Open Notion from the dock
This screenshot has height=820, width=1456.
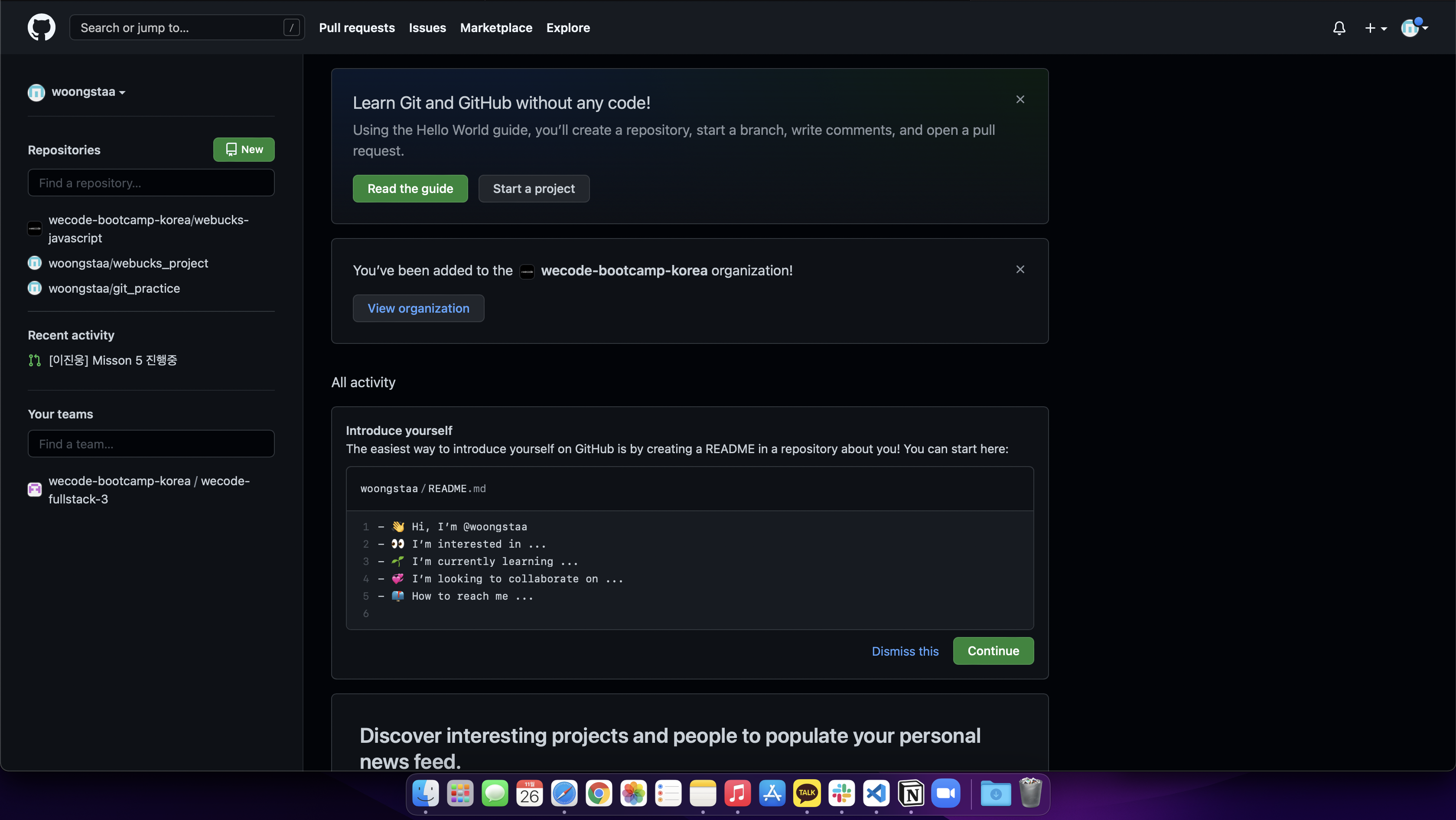click(x=911, y=793)
